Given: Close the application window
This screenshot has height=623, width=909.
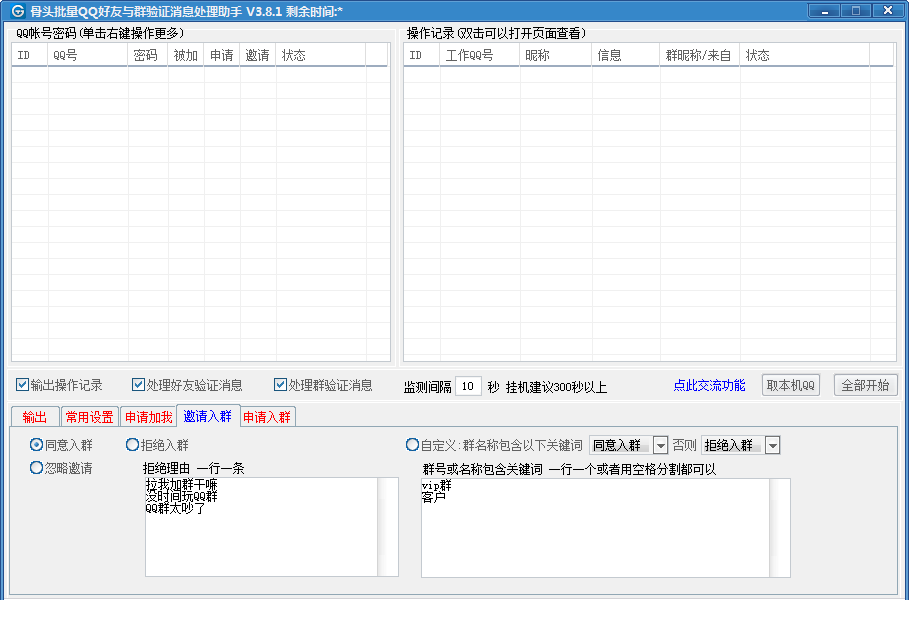Looking at the screenshot, I should [x=888, y=11].
